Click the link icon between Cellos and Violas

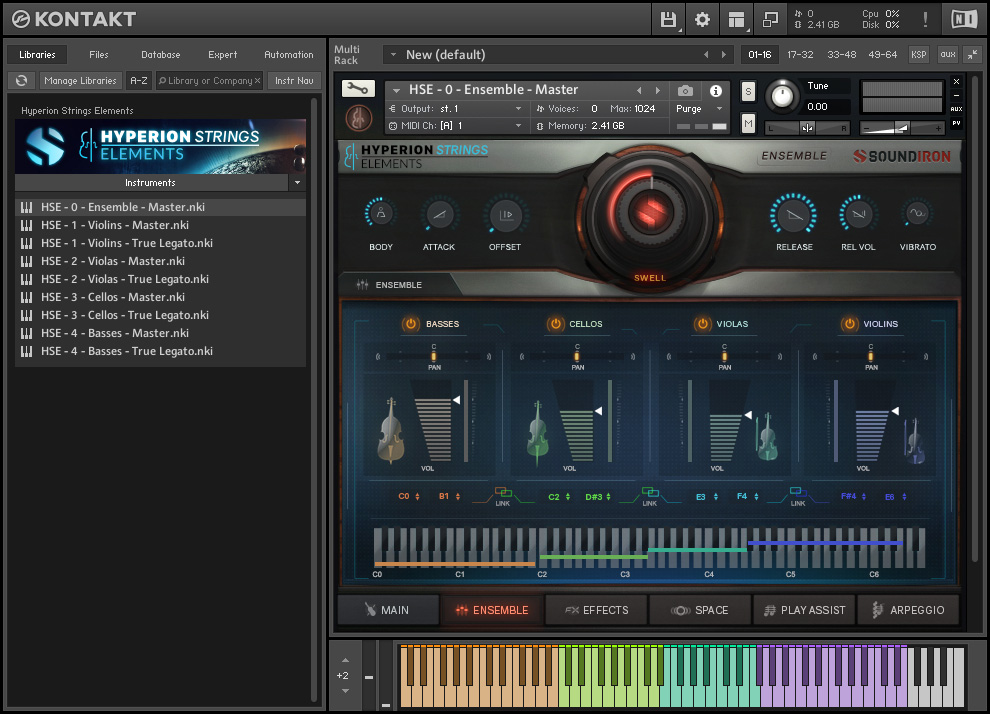(x=650, y=492)
